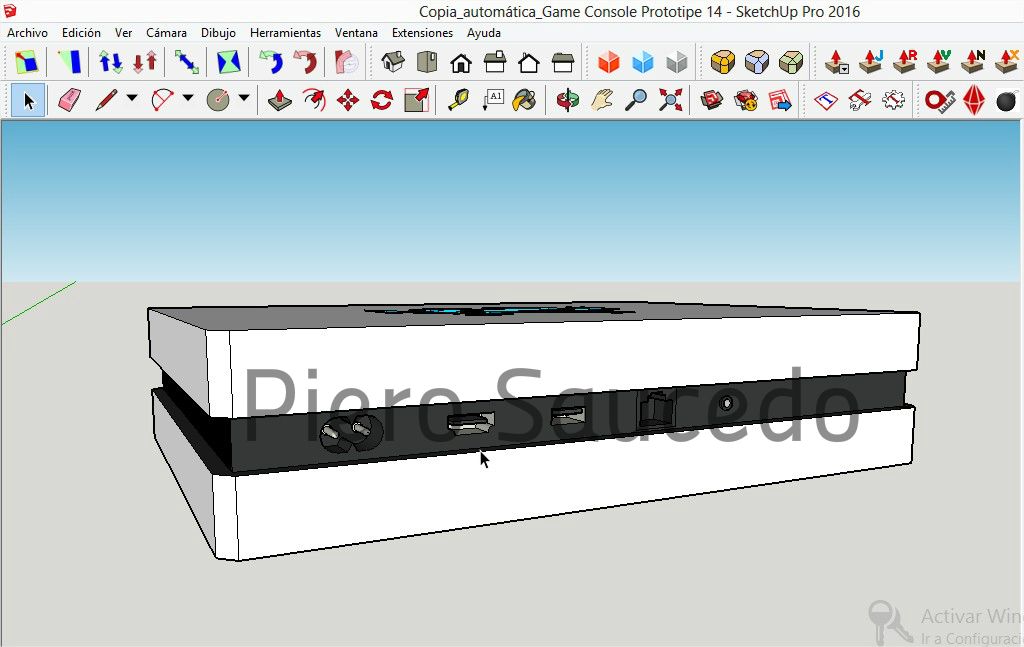Activate the Follow Me tool

pyautogui.click(x=314, y=100)
